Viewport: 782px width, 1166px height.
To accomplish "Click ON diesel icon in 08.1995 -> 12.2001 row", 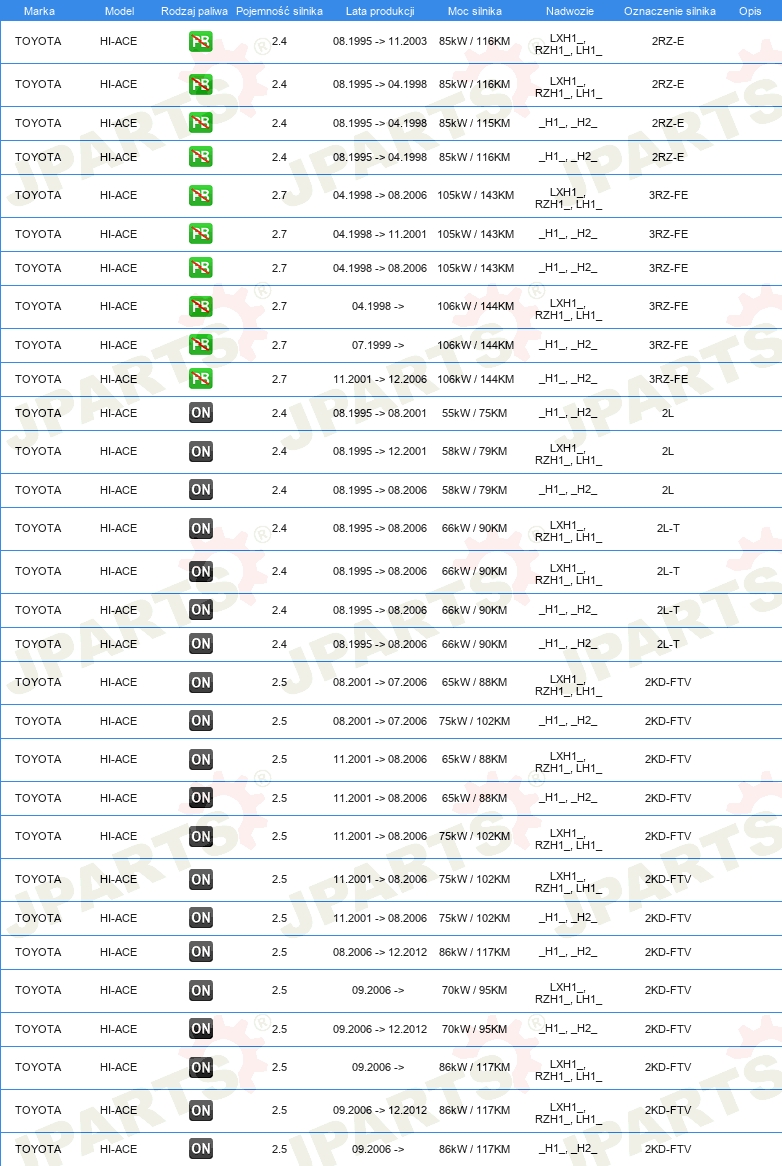I will [201, 451].
